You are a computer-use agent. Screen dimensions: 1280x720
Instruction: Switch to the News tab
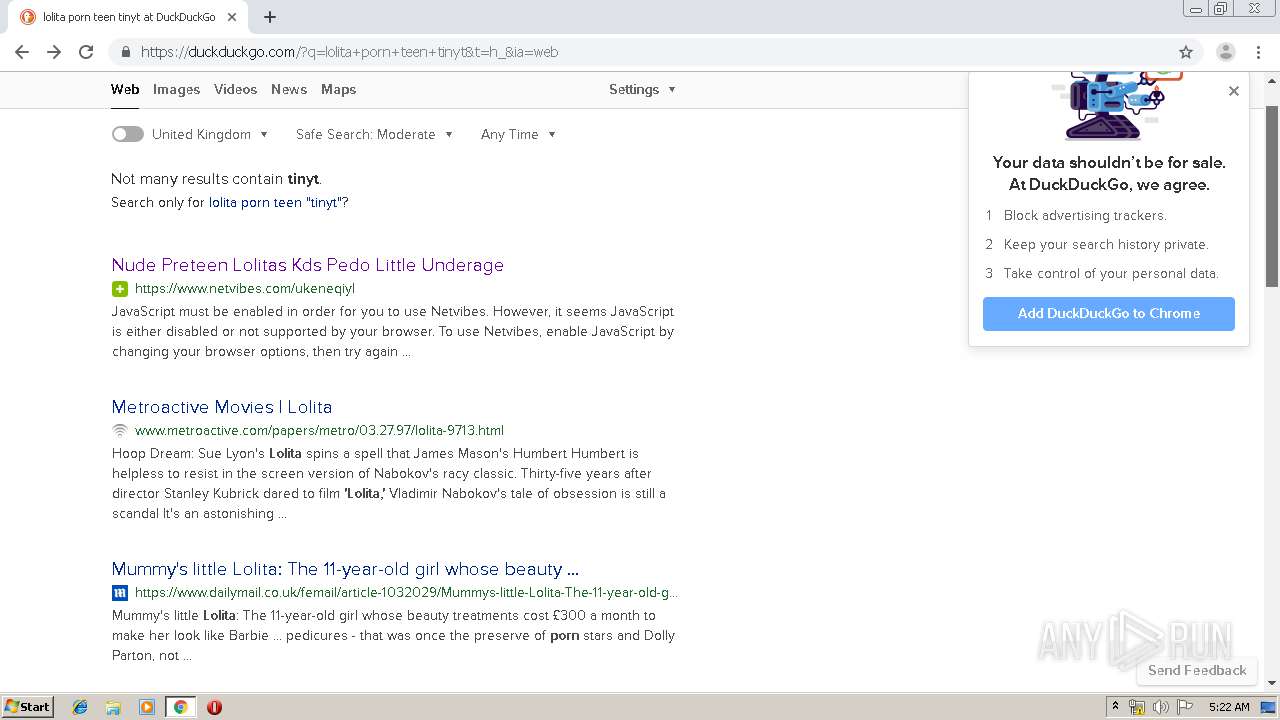[x=289, y=89]
